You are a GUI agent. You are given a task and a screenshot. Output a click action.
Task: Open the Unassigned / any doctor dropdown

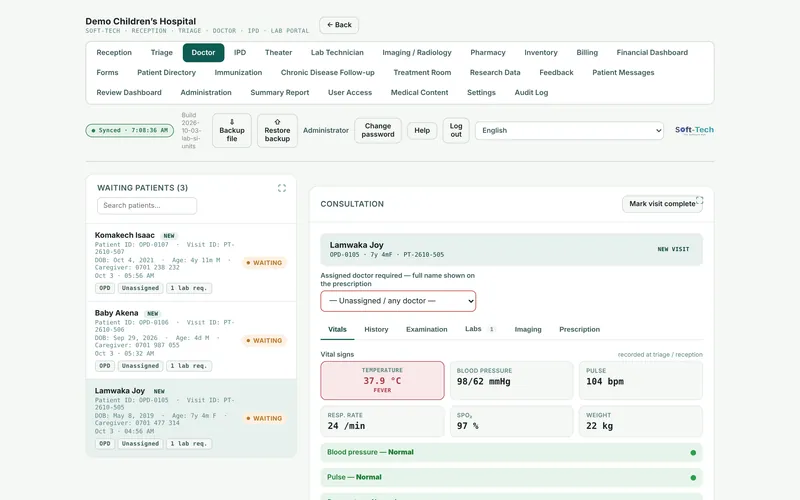(x=398, y=301)
